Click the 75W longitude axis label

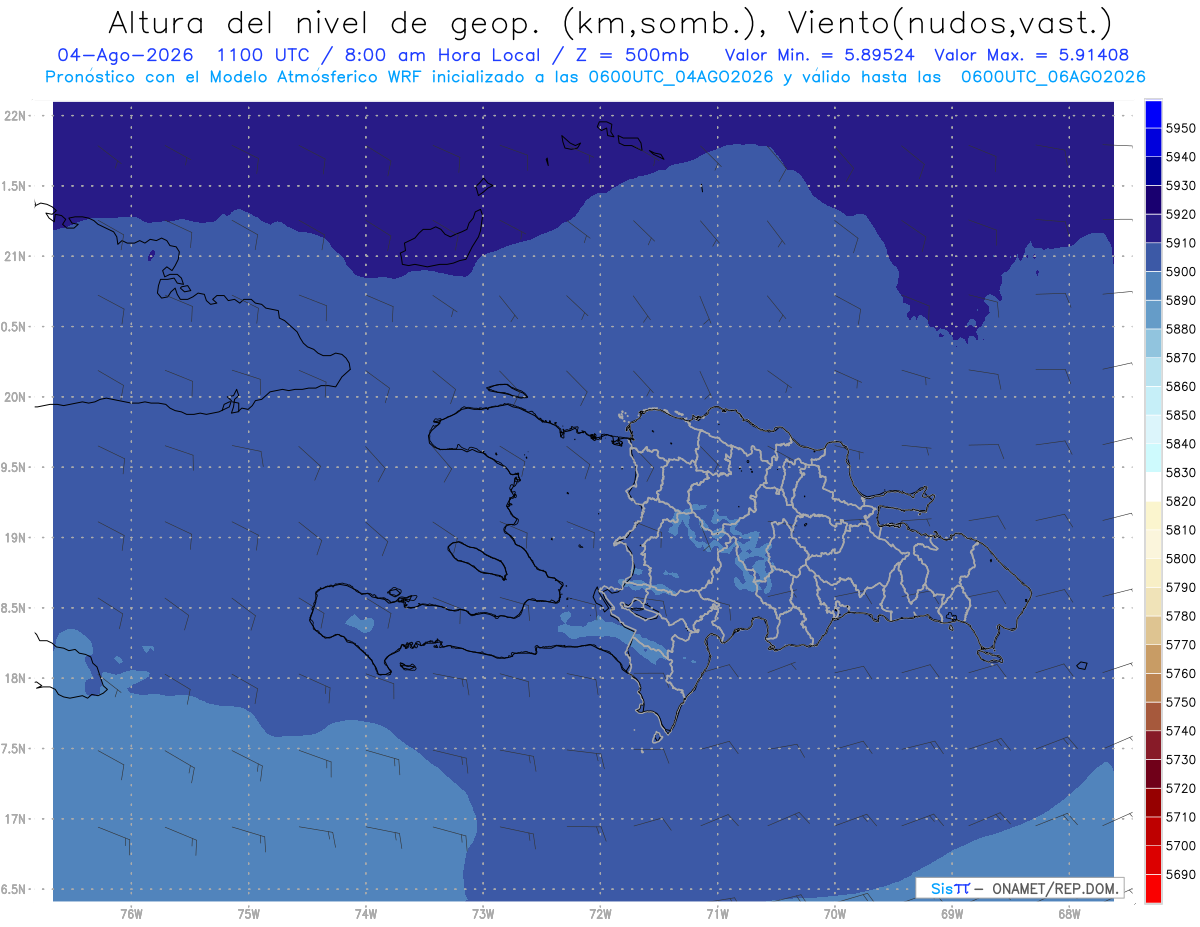tap(249, 913)
